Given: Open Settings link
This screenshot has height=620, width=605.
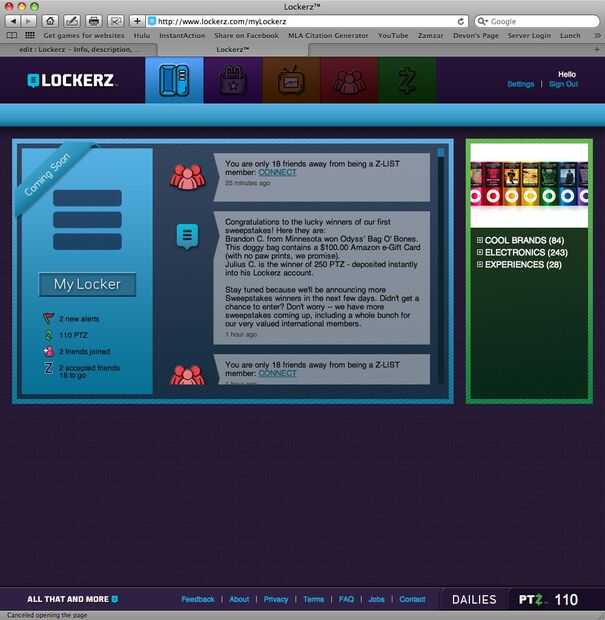Looking at the screenshot, I should (x=520, y=84).
